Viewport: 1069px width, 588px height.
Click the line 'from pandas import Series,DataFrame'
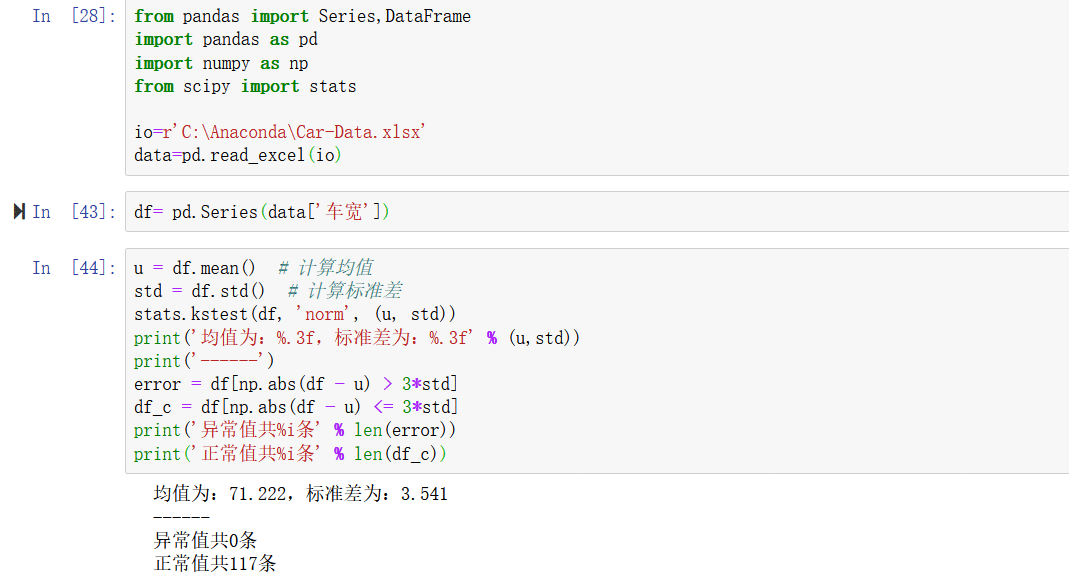302,16
